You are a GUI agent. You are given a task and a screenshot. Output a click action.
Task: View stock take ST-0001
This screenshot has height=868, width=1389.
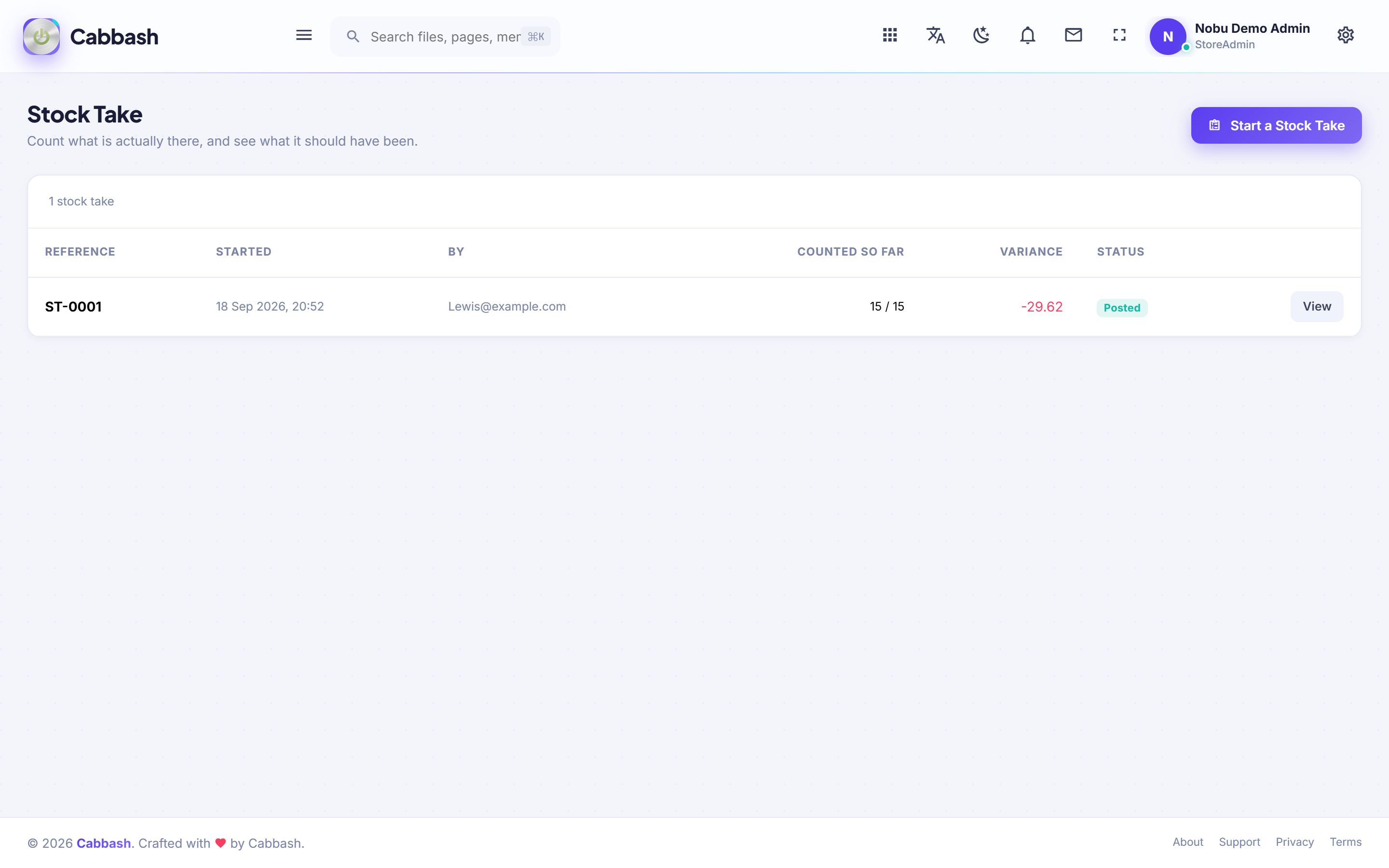tap(1317, 307)
